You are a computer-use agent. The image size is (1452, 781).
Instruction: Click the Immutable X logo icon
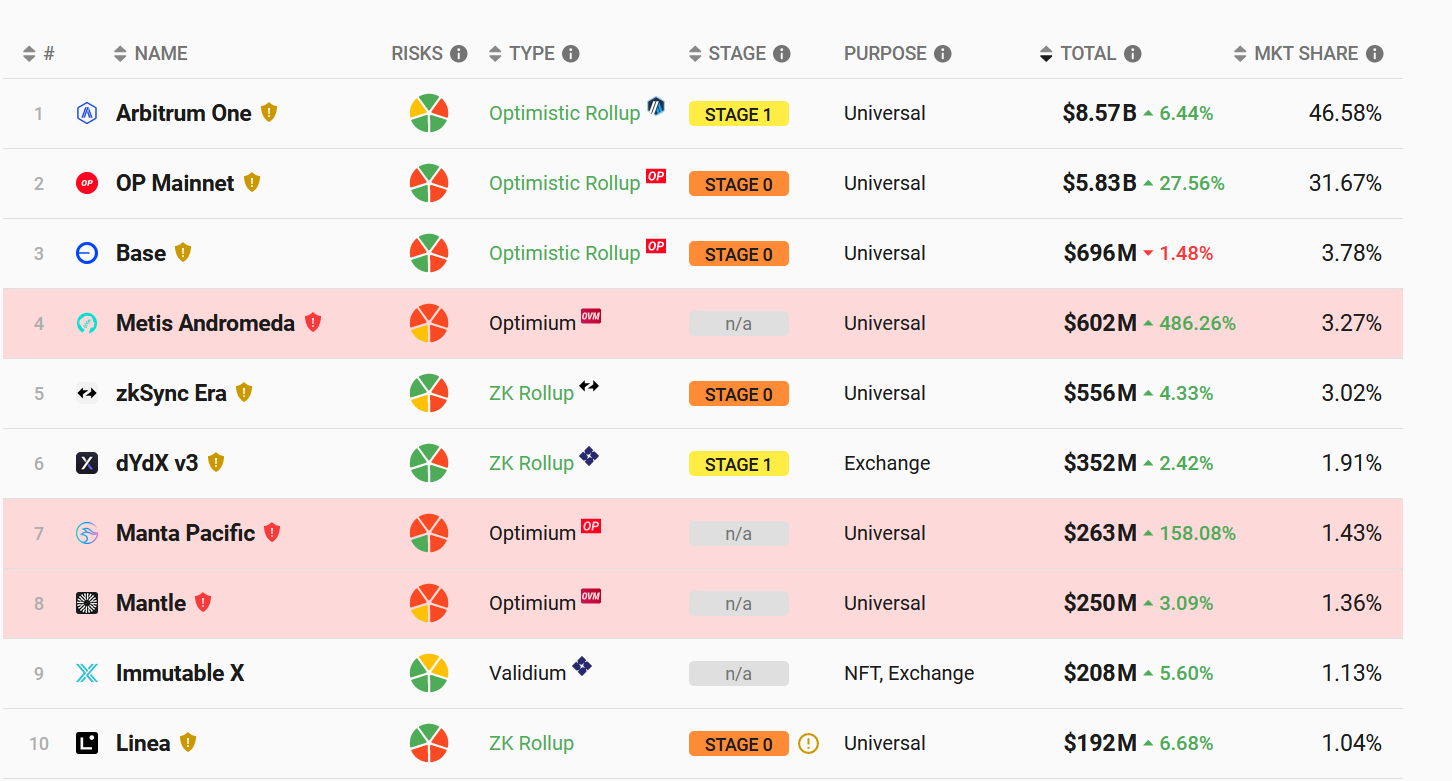pos(87,674)
